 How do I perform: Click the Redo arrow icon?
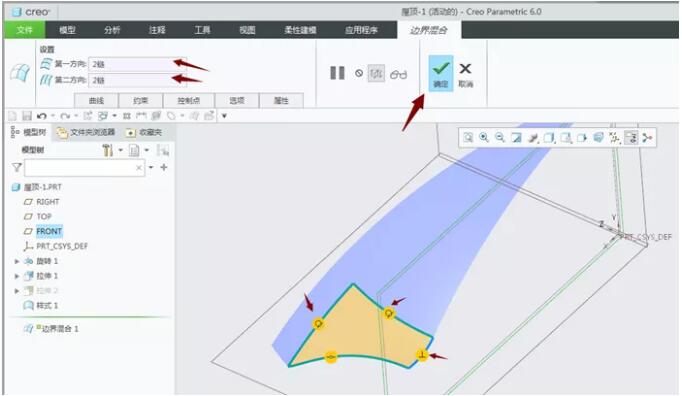coord(65,116)
